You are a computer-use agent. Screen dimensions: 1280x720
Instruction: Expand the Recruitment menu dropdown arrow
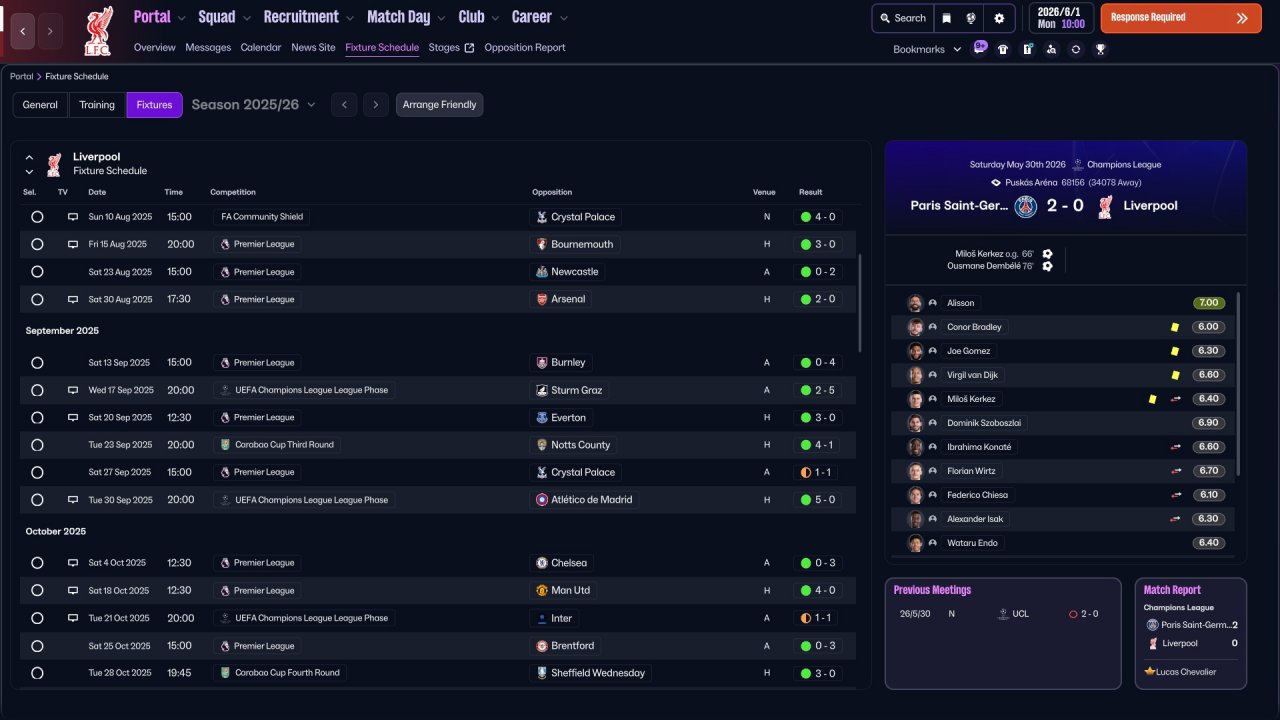(349, 18)
